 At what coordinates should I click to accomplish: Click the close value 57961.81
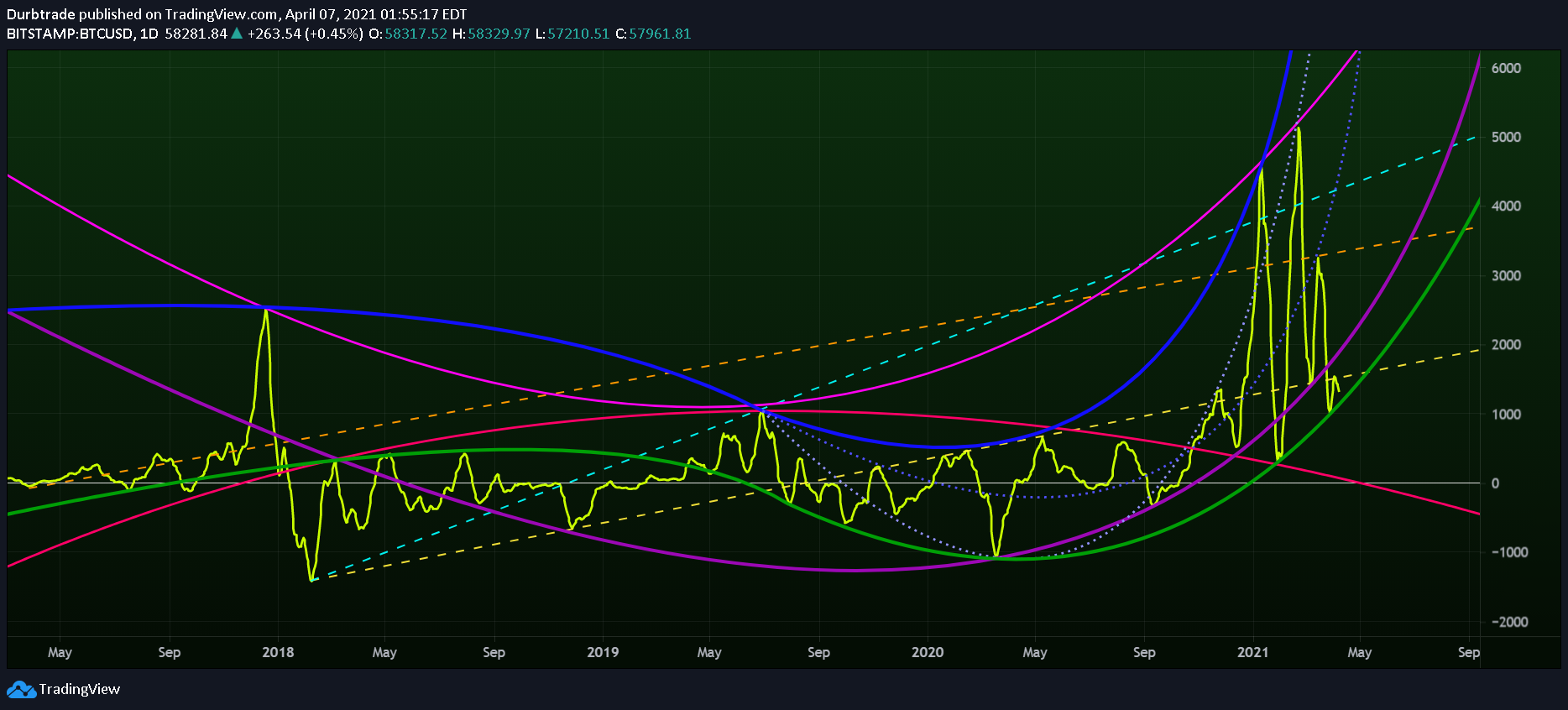660,34
